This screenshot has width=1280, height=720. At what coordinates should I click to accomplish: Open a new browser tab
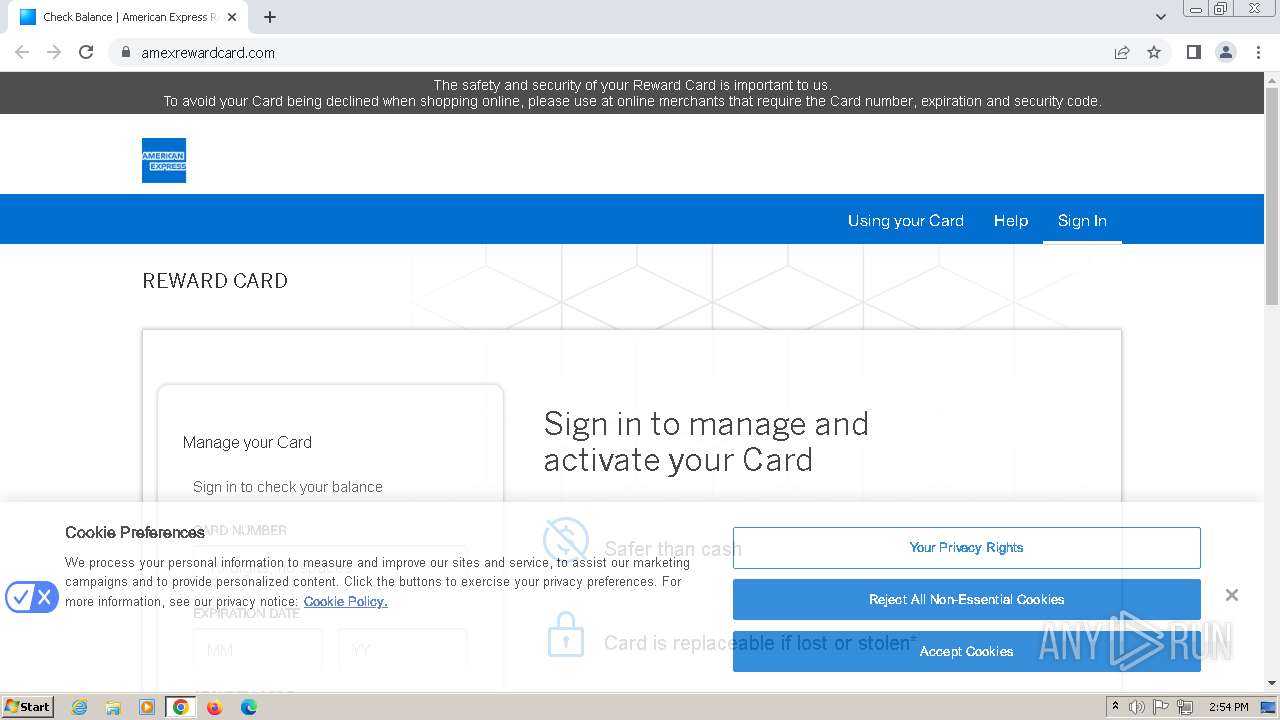pyautogui.click(x=270, y=17)
